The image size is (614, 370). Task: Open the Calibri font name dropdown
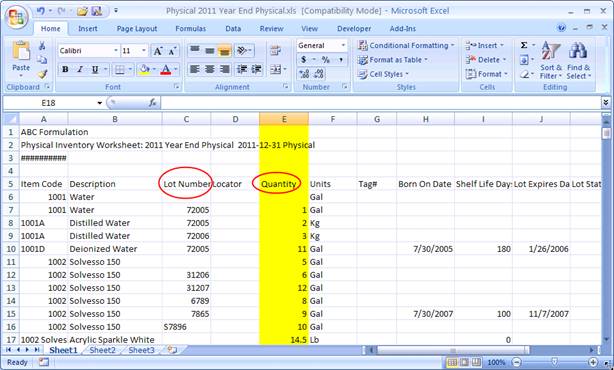[116, 51]
